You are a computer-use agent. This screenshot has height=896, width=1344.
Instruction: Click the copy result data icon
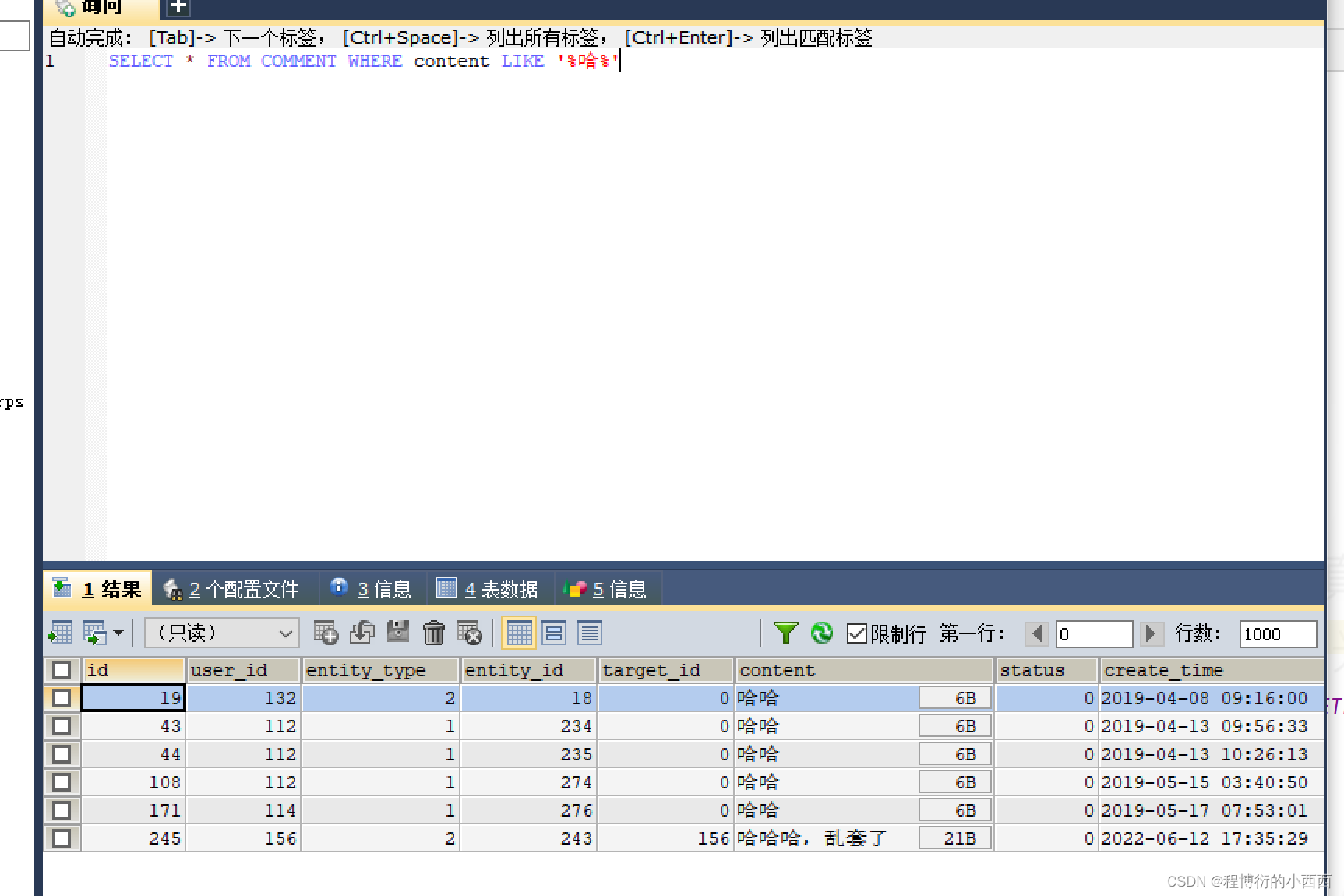click(94, 633)
